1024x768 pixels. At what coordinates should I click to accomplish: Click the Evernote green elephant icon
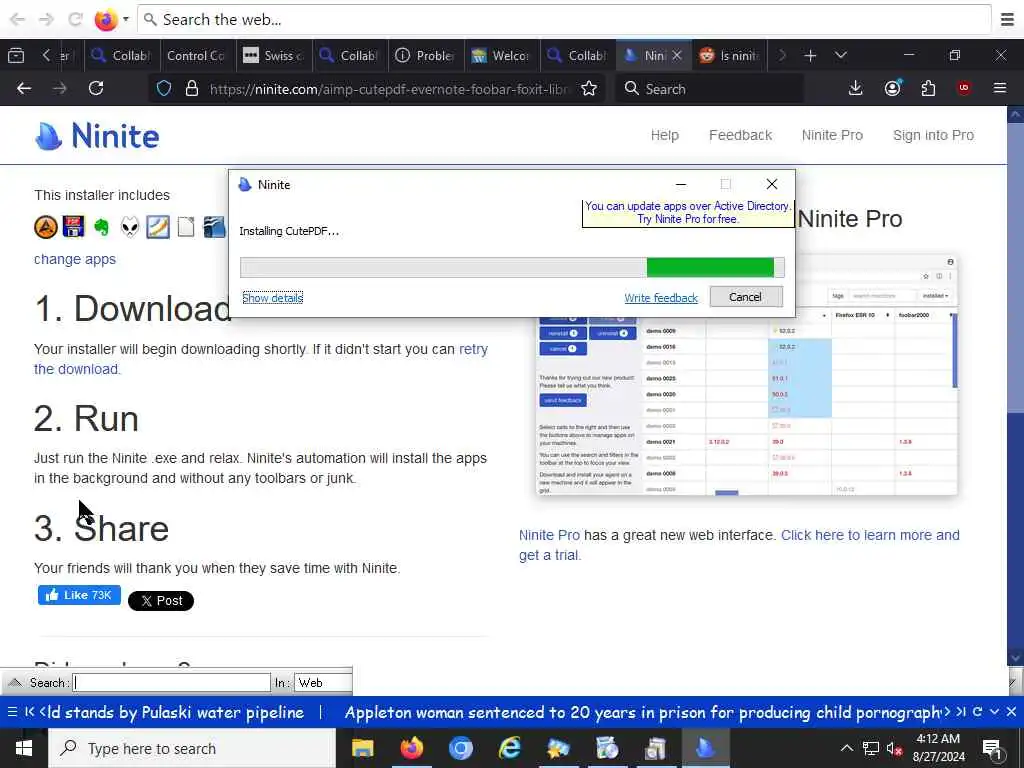coord(101,227)
